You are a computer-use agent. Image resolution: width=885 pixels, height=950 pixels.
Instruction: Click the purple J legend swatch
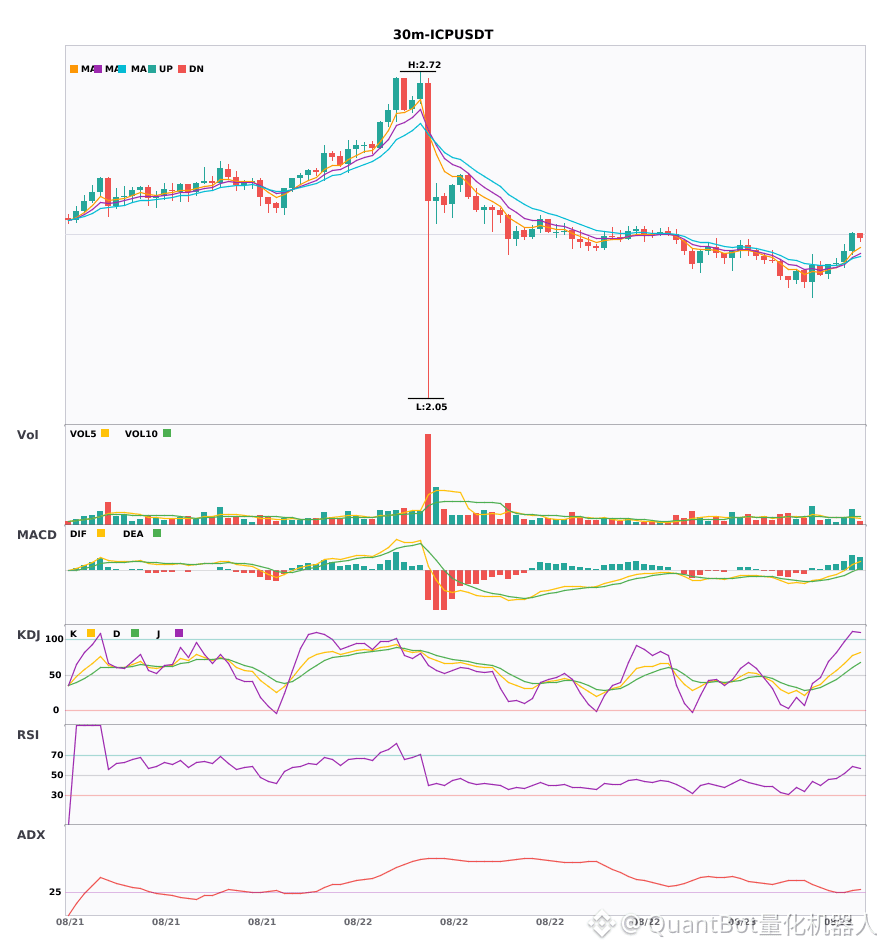click(179, 633)
